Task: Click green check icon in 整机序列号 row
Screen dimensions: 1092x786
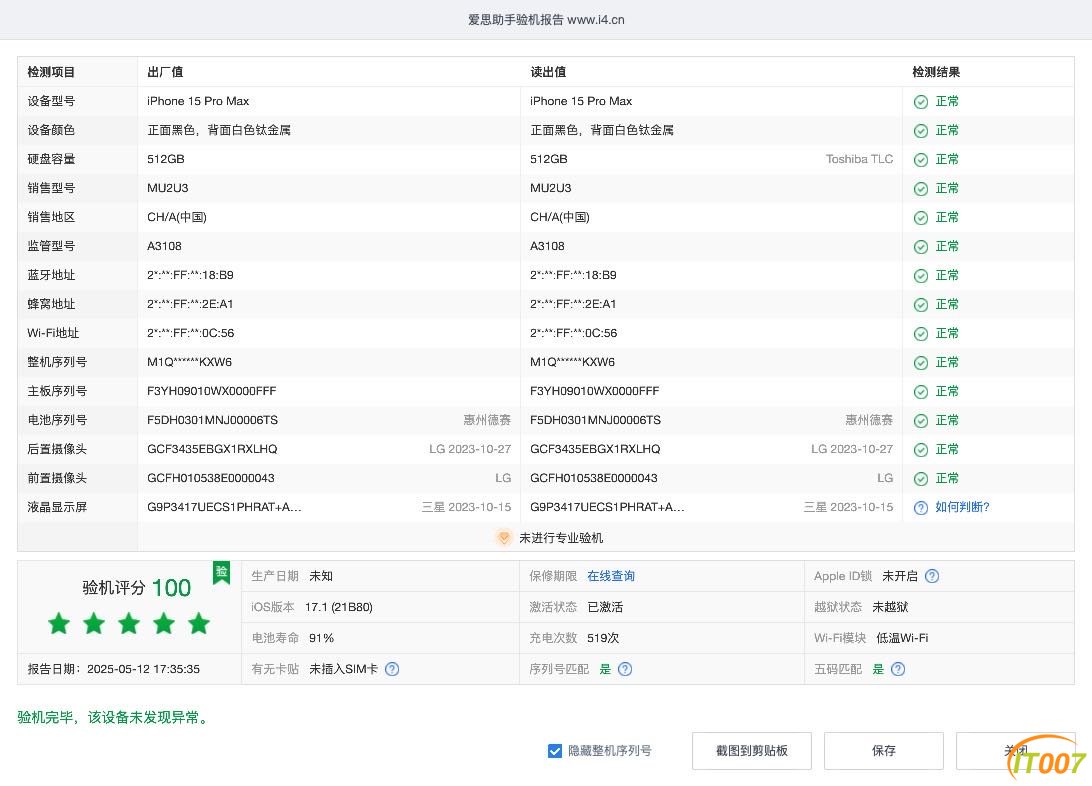Action: tap(921, 363)
